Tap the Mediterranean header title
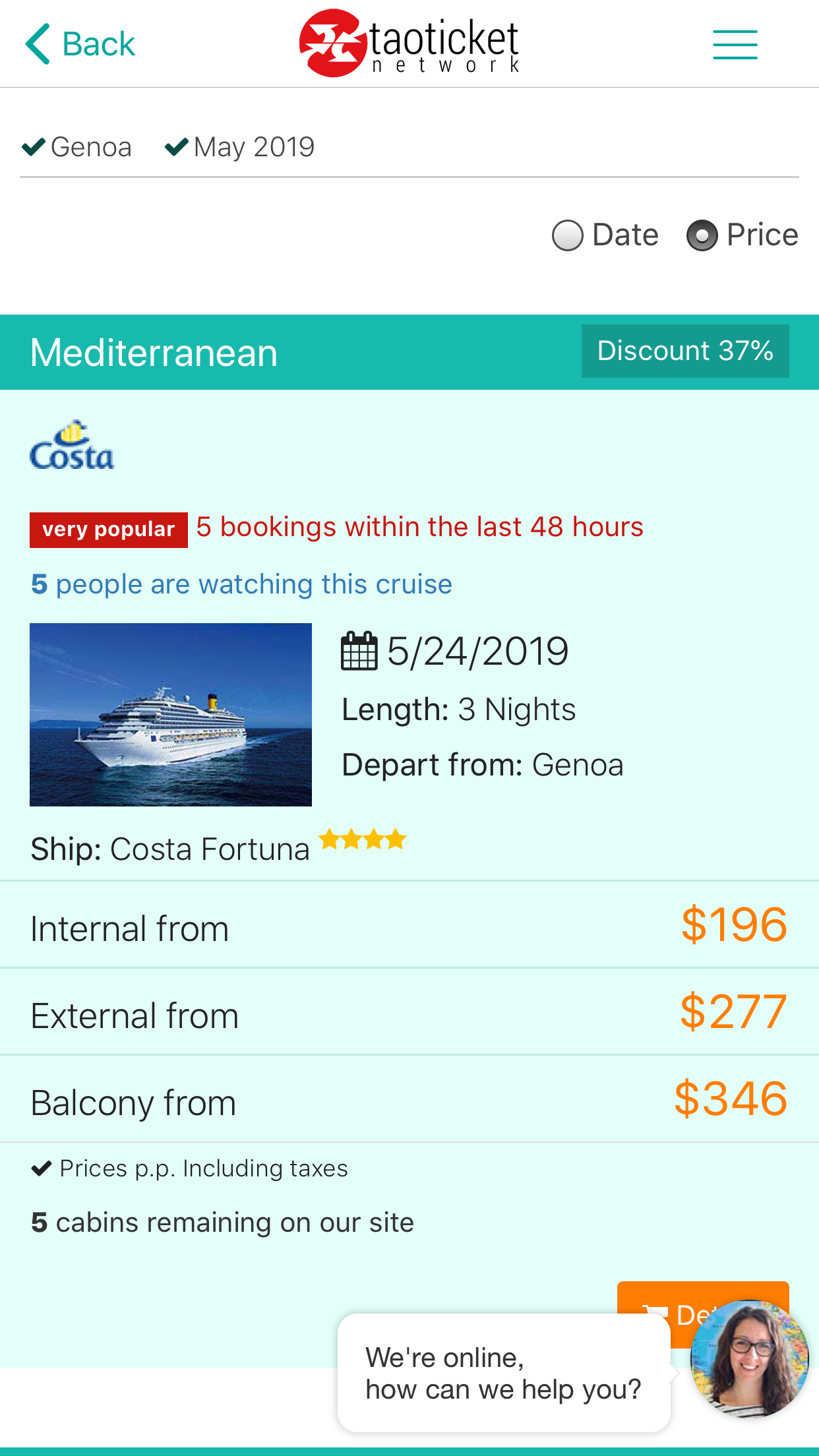Viewport: 819px width, 1456px height. coord(154,352)
